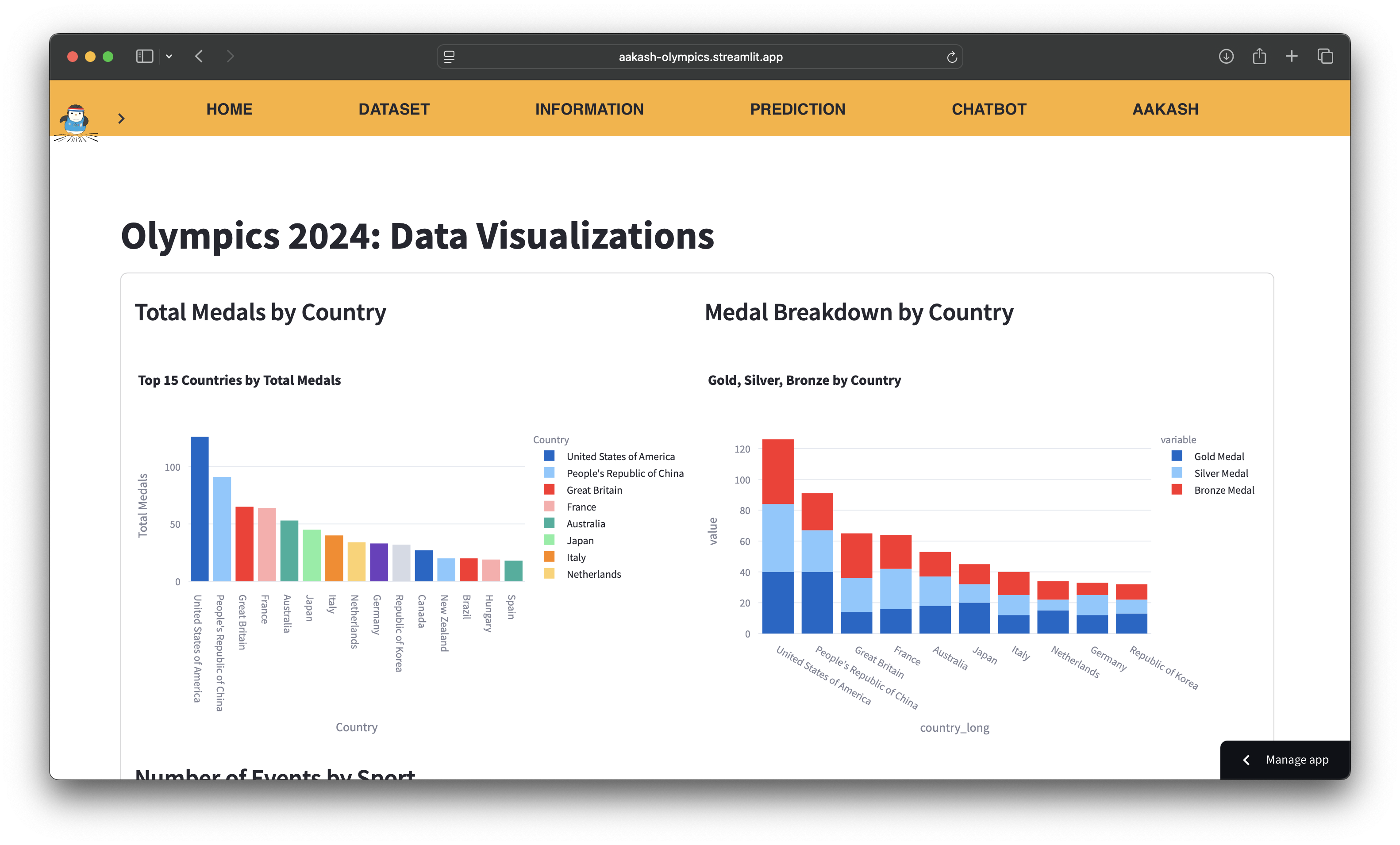1400x845 pixels.
Task: Expand the sidebar with the chevron arrow
Action: point(121,118)
